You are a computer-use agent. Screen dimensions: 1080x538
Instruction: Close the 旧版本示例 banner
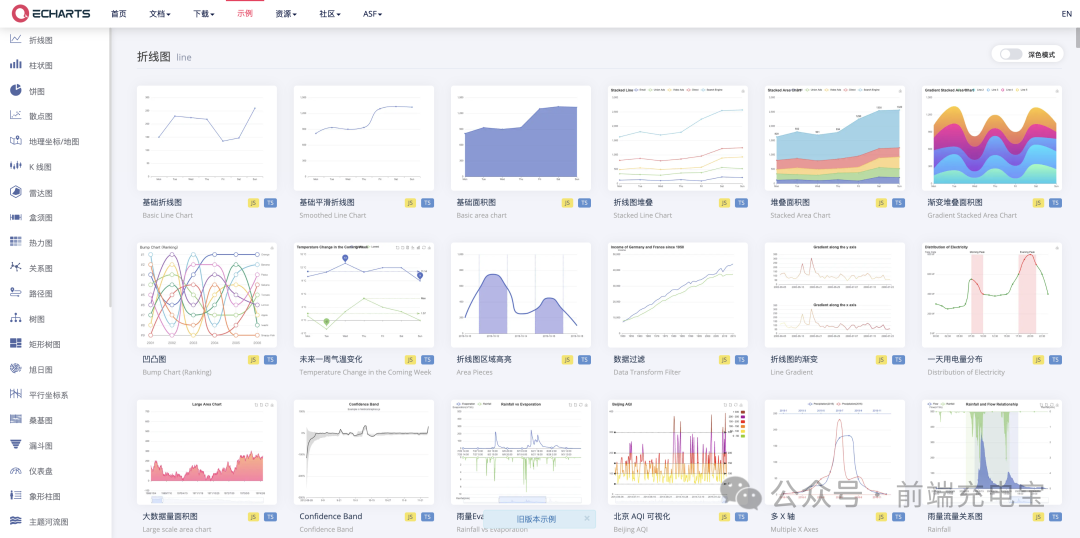pyautogui.click(x=587, y=519)
